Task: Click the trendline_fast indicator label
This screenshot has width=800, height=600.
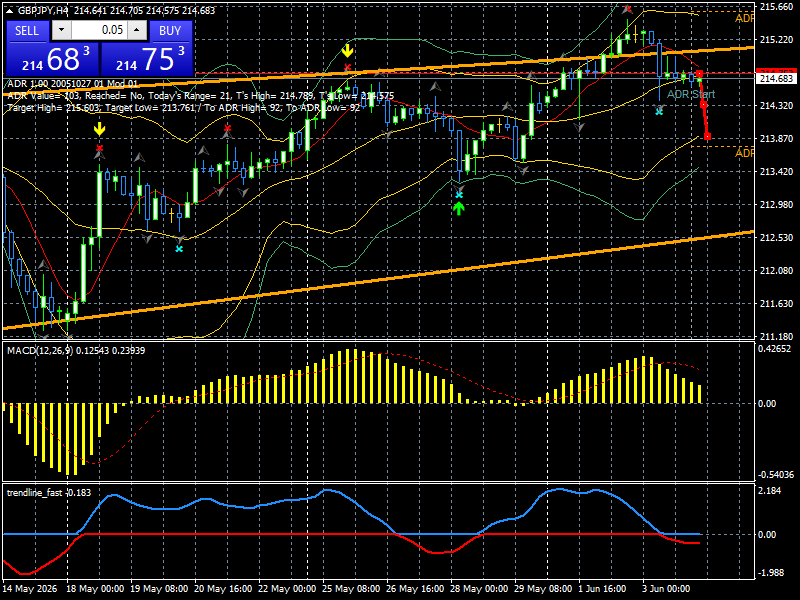Action: tap(49, 492)
